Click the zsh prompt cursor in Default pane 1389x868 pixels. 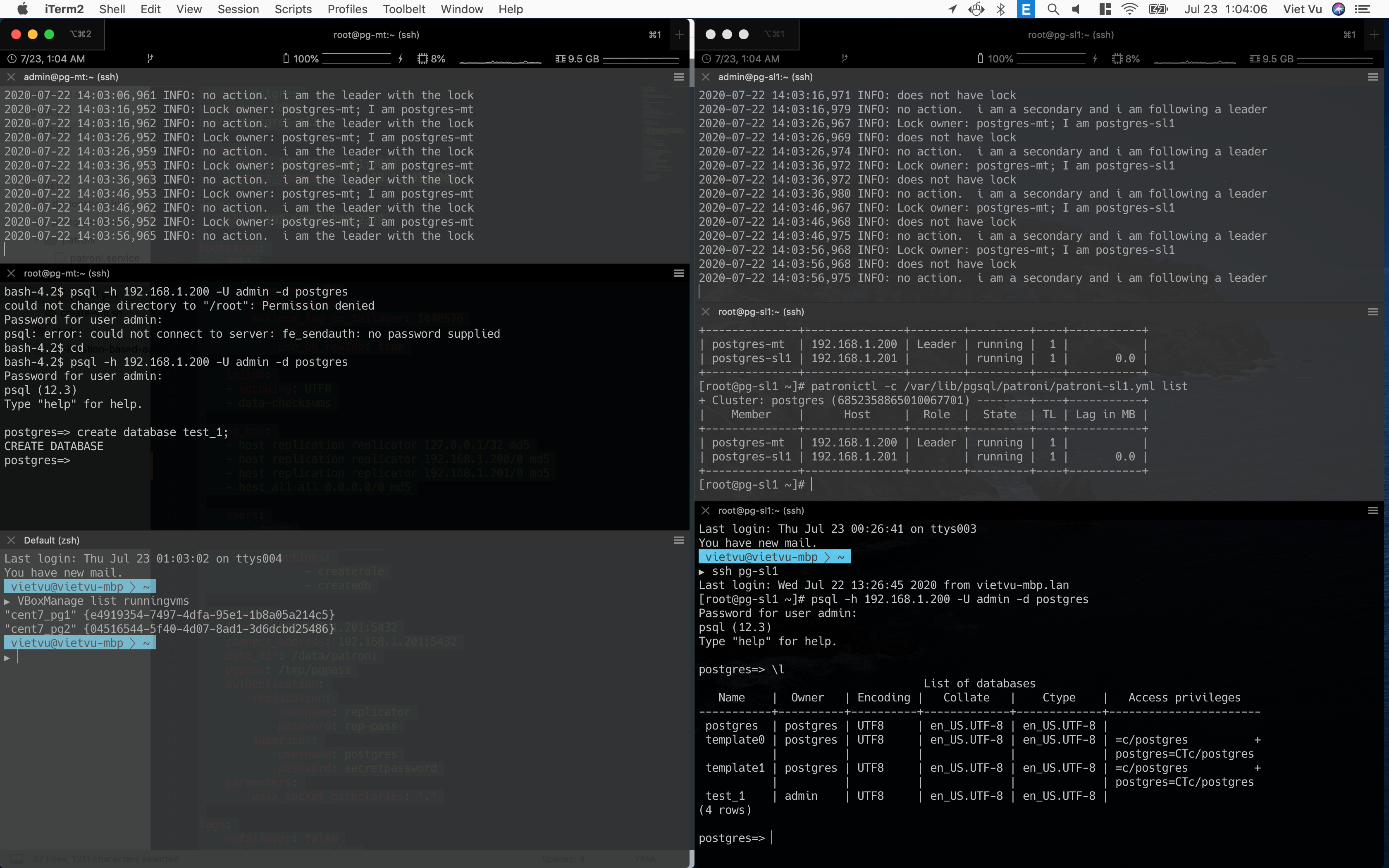(x=18, y=657)
